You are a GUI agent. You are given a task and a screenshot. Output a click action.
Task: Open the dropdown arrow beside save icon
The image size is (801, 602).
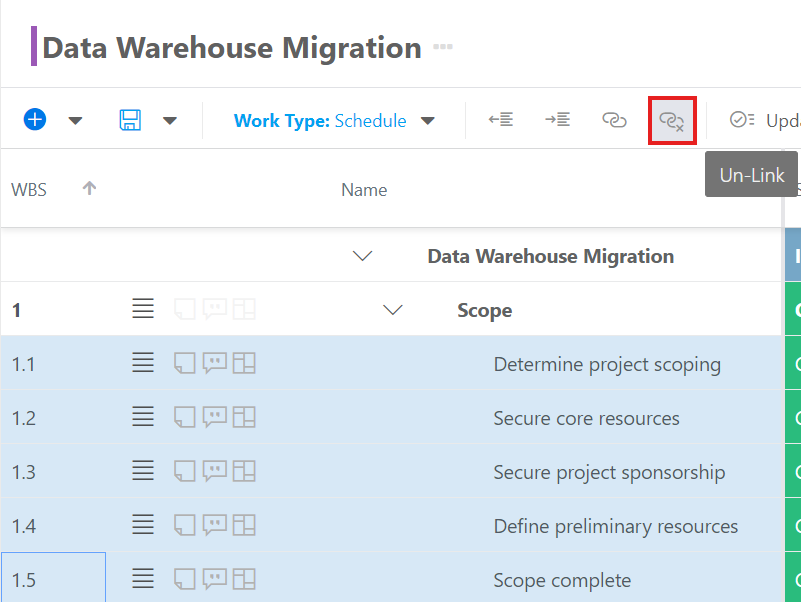pos(170,121)
